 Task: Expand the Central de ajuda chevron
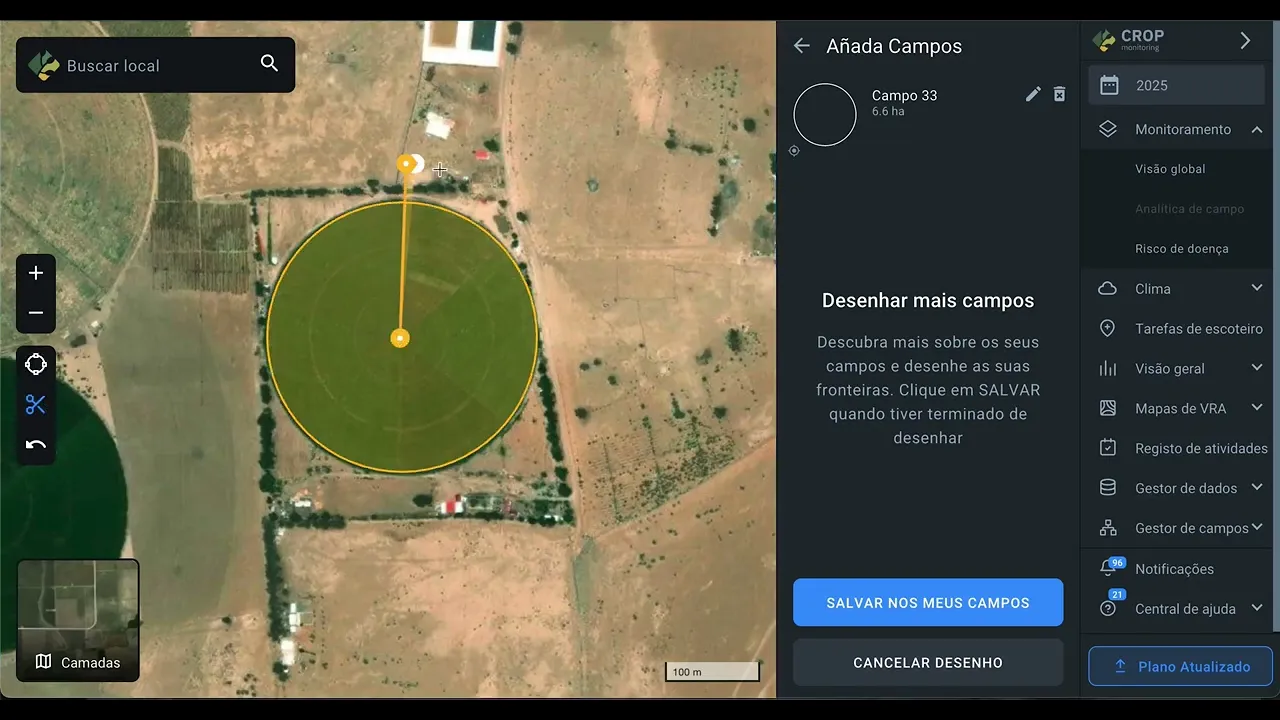[x=1257, y=608]
